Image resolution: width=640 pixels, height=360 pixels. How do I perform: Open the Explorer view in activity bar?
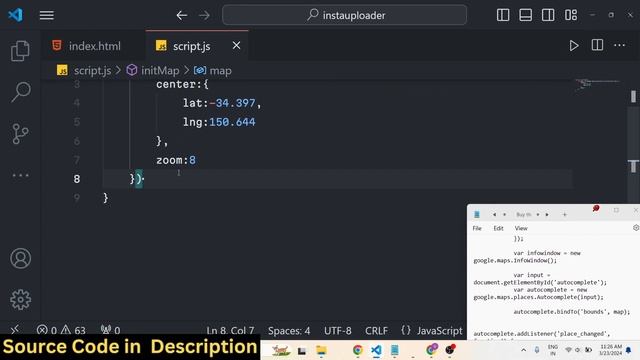pyautogui.click(x=20, y=51)
